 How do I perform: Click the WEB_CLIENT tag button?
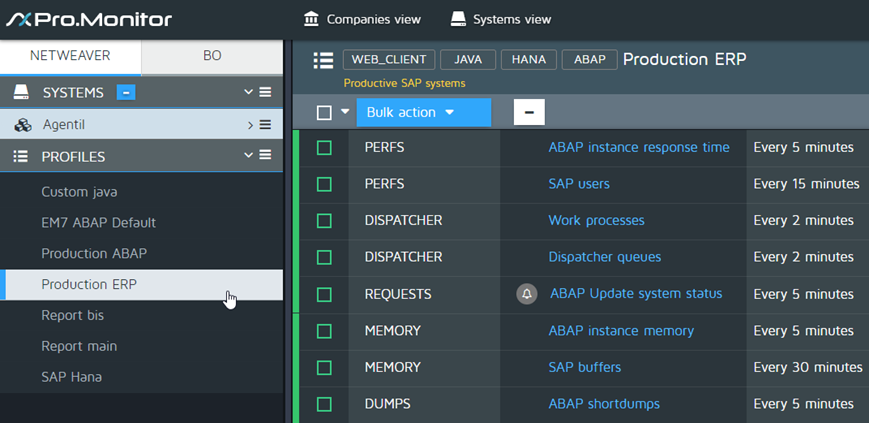(x=389, y=60)
